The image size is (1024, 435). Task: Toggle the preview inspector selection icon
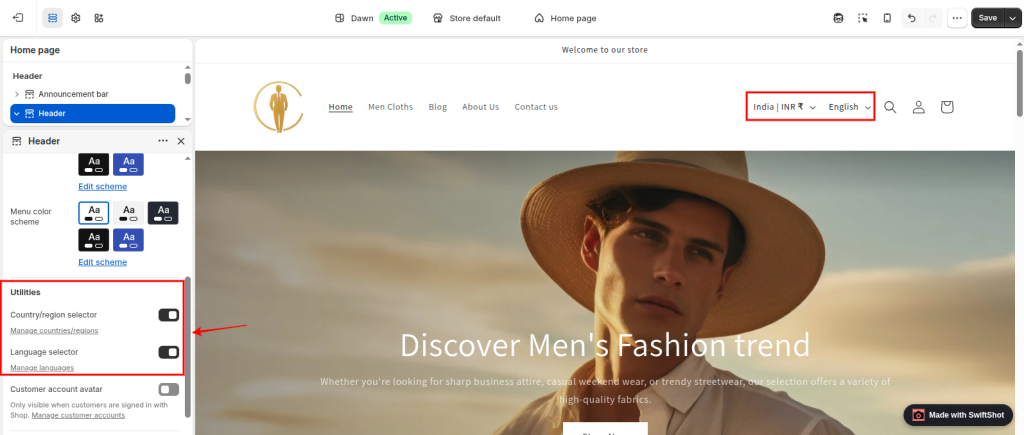(x=863, y=18)
